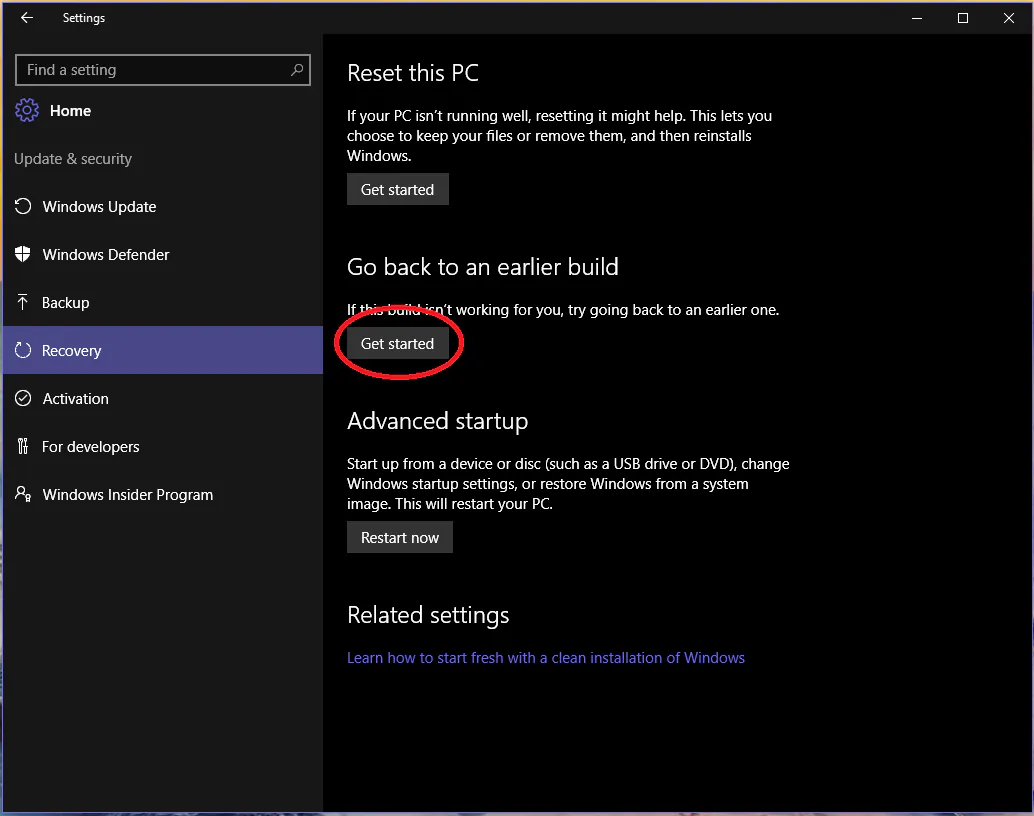Image resolution: width=1034 pixels, height=816 pixels.
Task: Click Get started under Reset this PC
Action: click(x=398, y=189)
